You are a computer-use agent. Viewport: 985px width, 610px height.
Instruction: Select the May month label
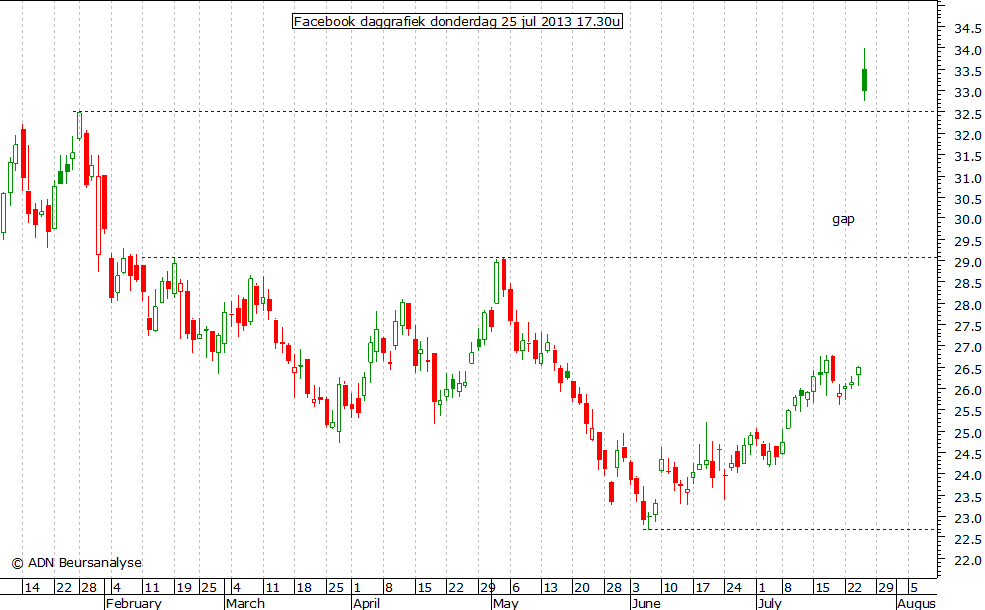click(x=506, y=603)
